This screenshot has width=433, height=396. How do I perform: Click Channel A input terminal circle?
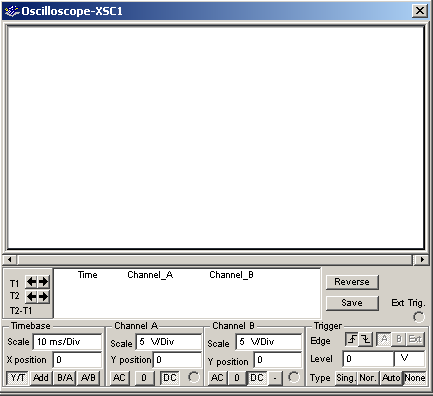tap(194, 377)
